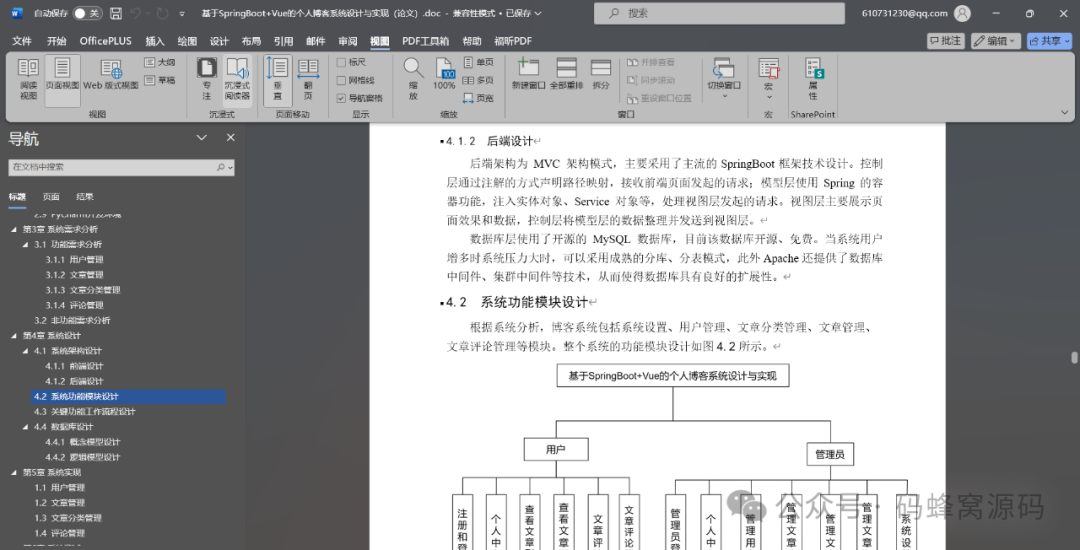Switch to the OfficePLUS tab
1080x550 pixels.
click(x=105, y=41)
